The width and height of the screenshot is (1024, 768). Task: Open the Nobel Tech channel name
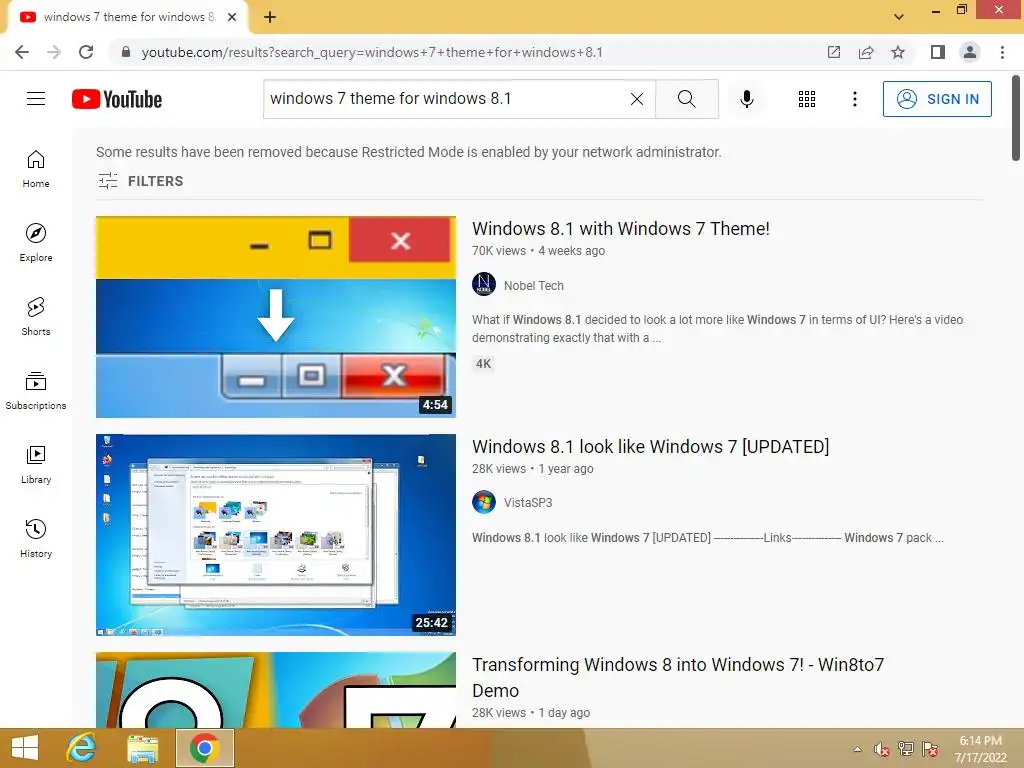534,285
